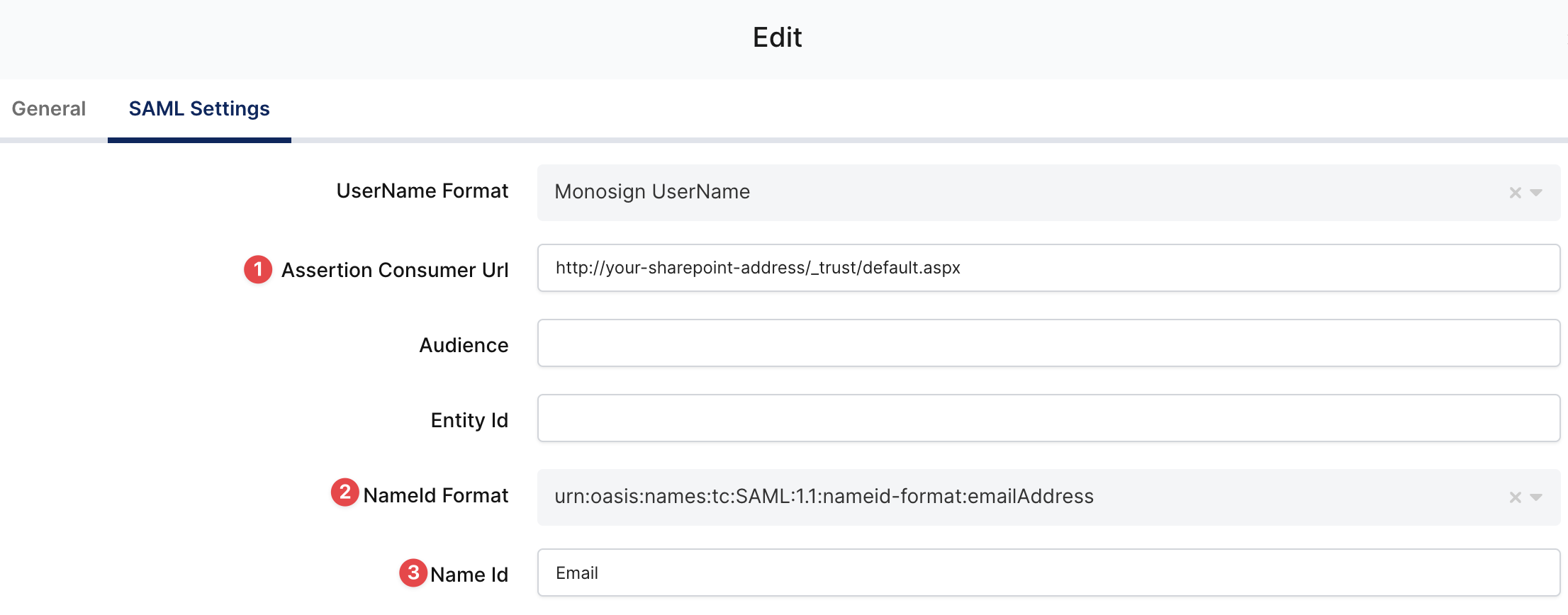Click the Assertion Consumer Url input field
The image size is (1568, 615).
[x=1048, y=268]
